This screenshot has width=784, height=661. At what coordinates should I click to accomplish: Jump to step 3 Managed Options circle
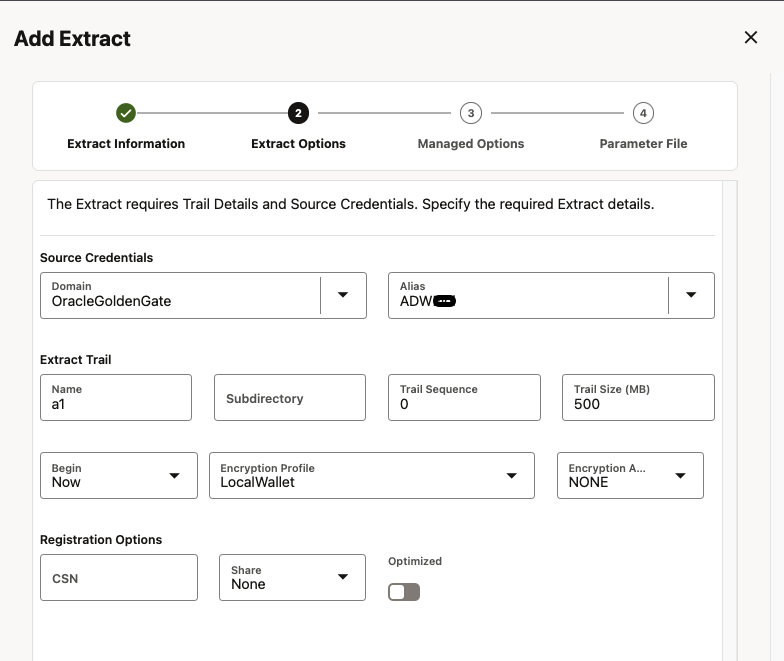click(471, 113)
